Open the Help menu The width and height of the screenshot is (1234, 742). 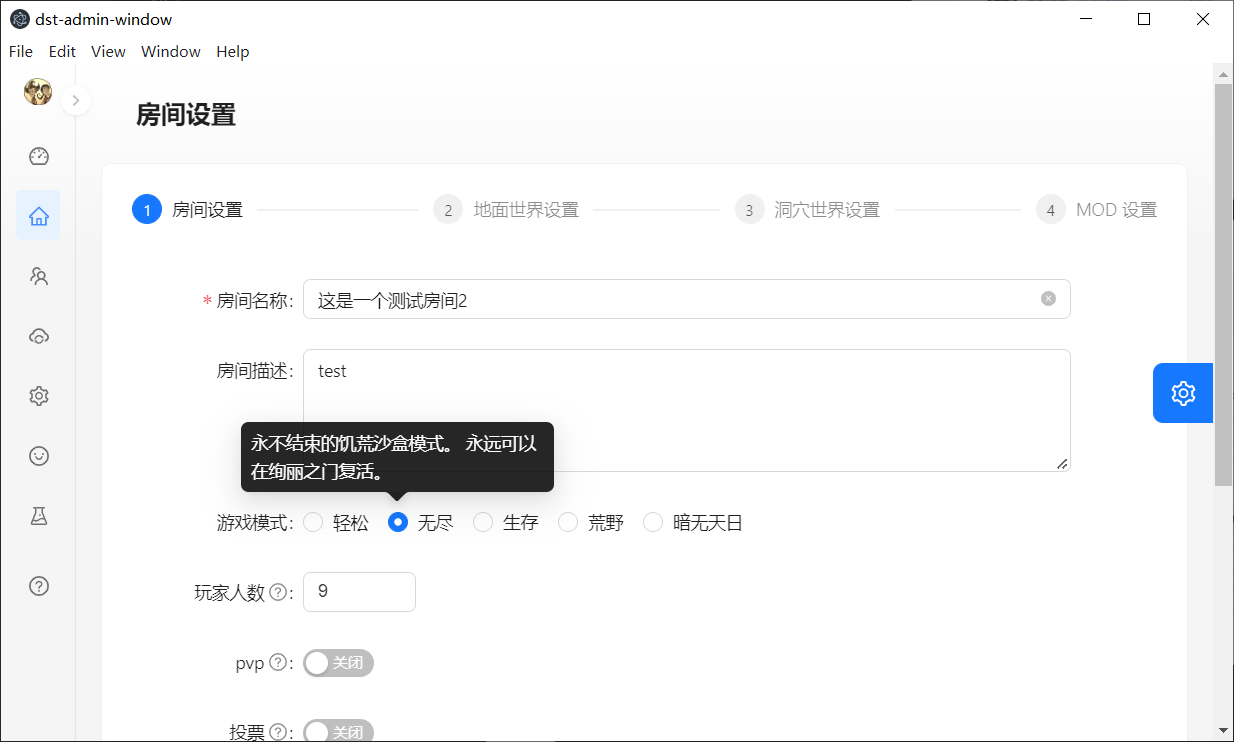coord(233,52)
